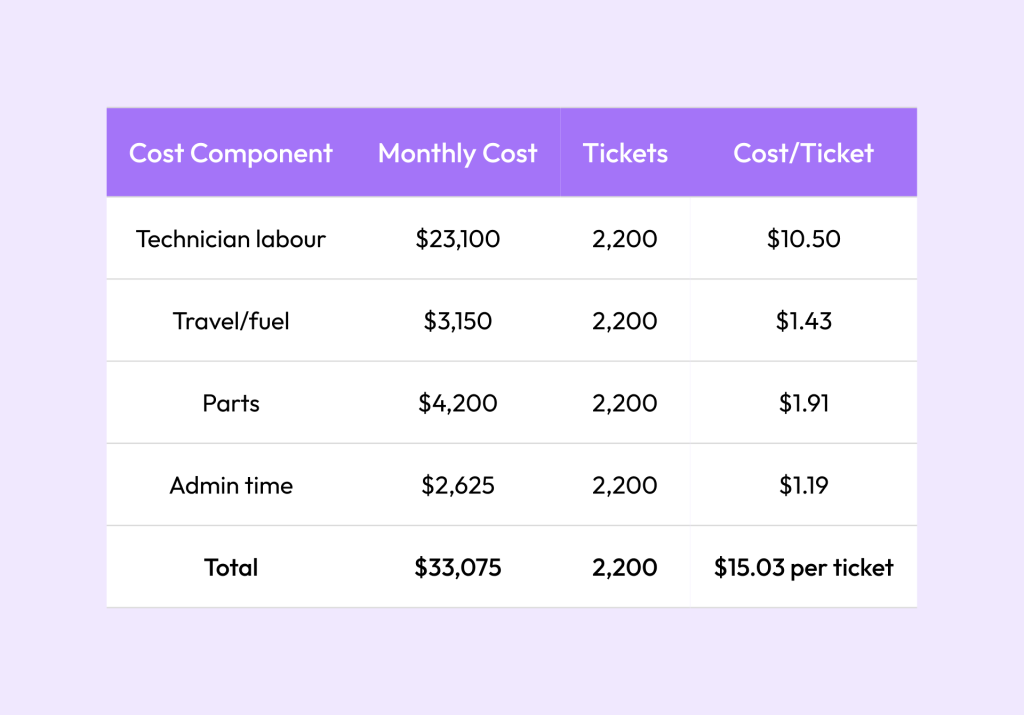The height and width of the screenshot is (715, 1024).
Task: Select the $33,075 total monthly cost
Action: (x=458, y=567)
